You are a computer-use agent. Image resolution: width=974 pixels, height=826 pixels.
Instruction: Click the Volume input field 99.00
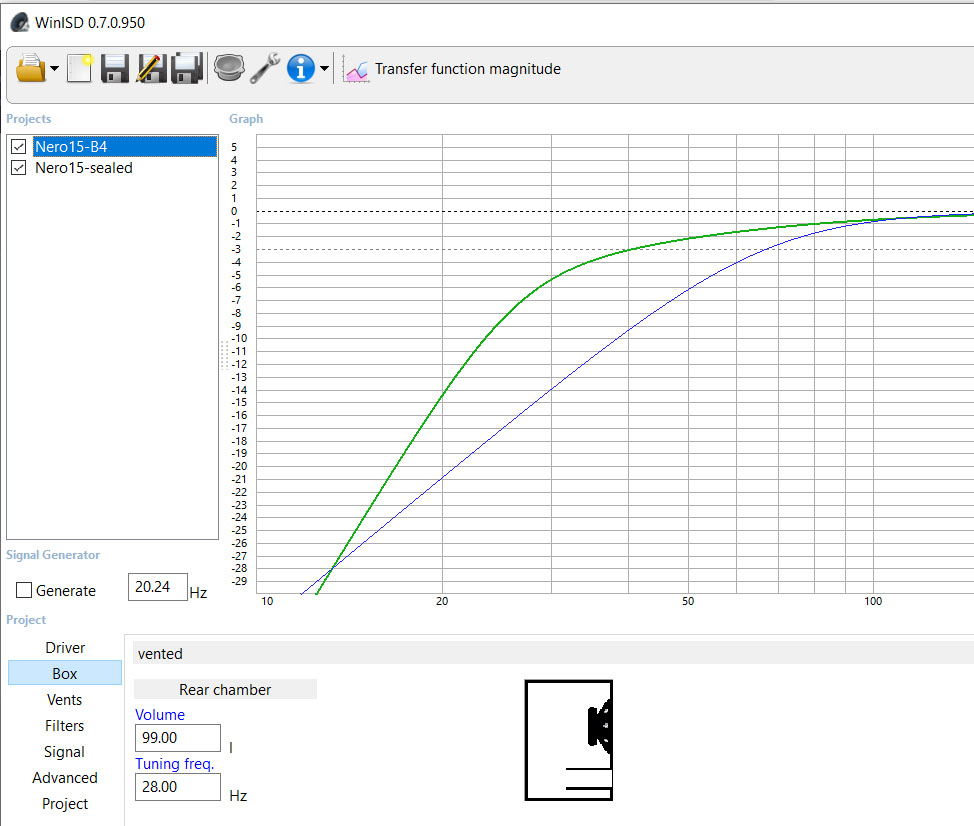178,738
